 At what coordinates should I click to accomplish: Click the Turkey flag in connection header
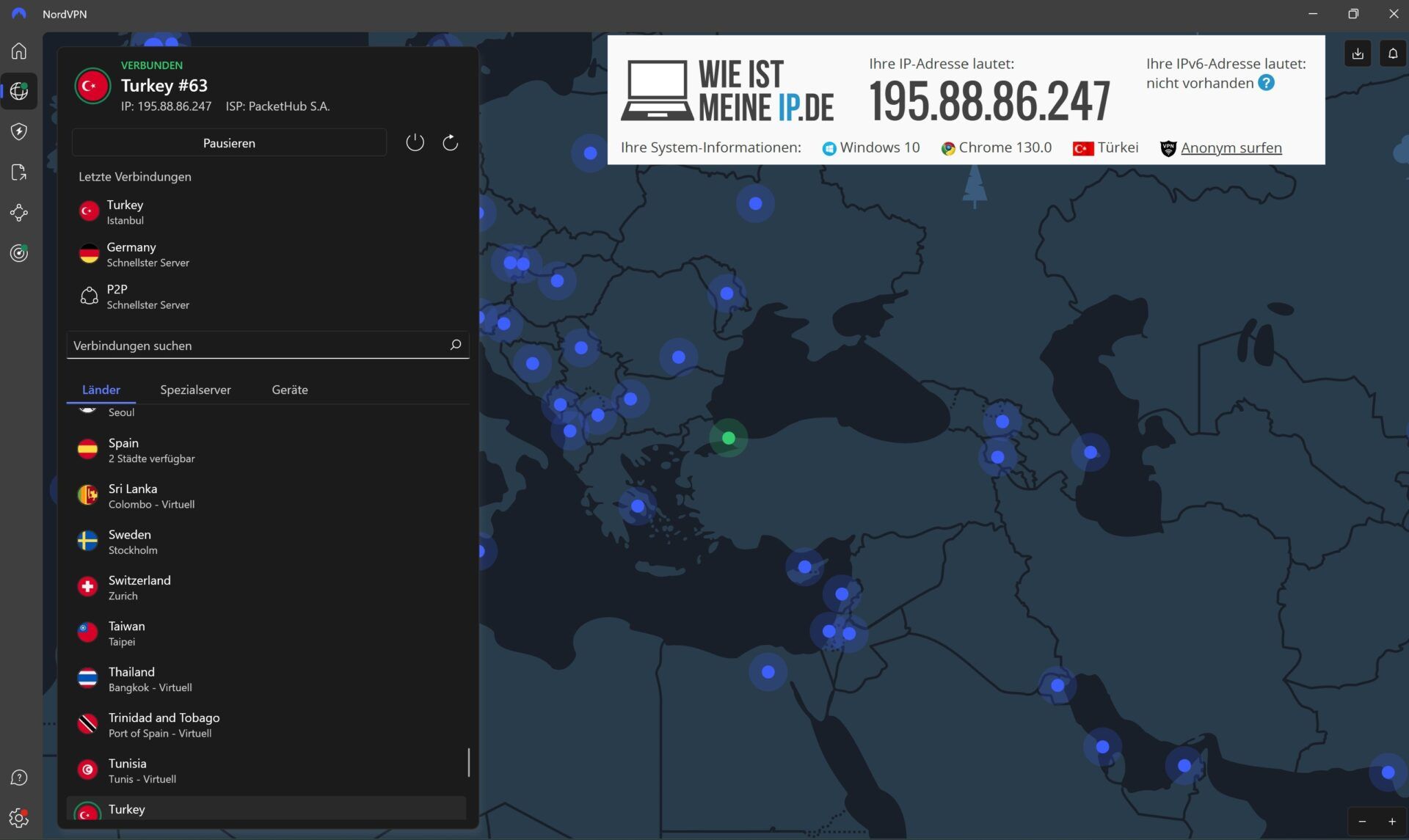coord(92,86)
